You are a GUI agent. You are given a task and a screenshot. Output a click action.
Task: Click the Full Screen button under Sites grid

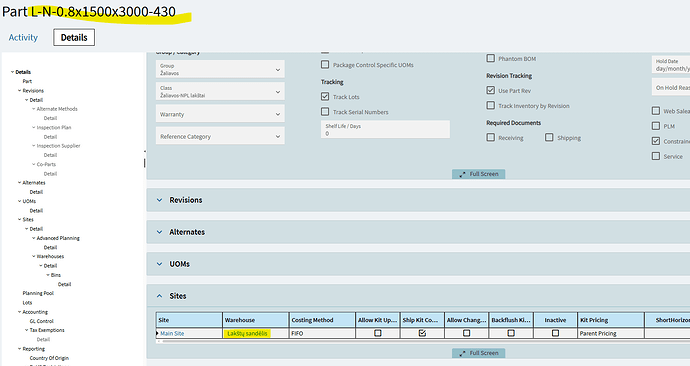[x=478, y=353]
